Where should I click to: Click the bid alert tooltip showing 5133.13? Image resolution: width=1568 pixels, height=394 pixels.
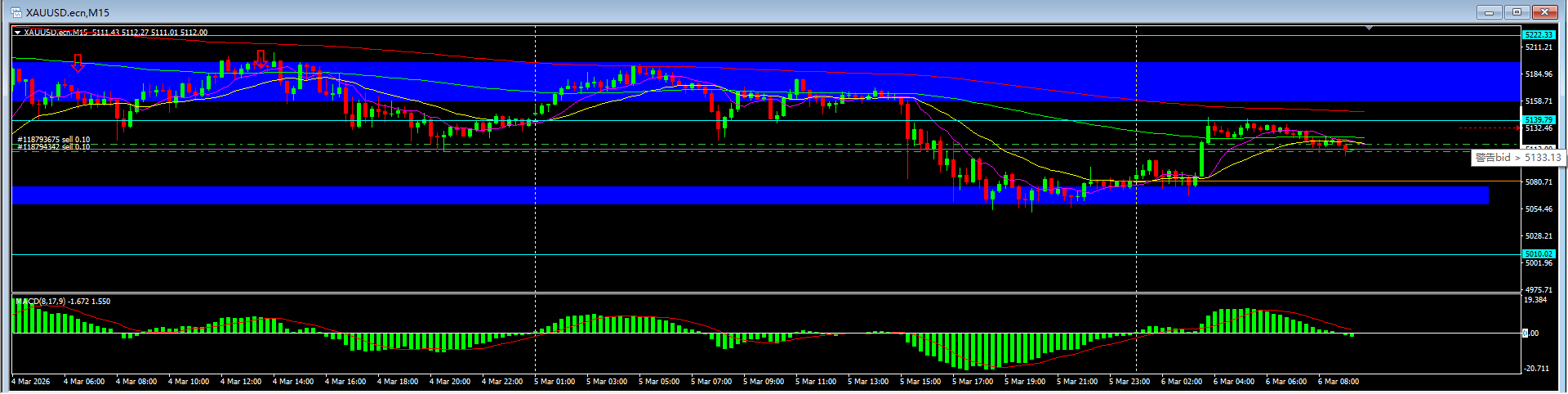tap(1517, 158)
